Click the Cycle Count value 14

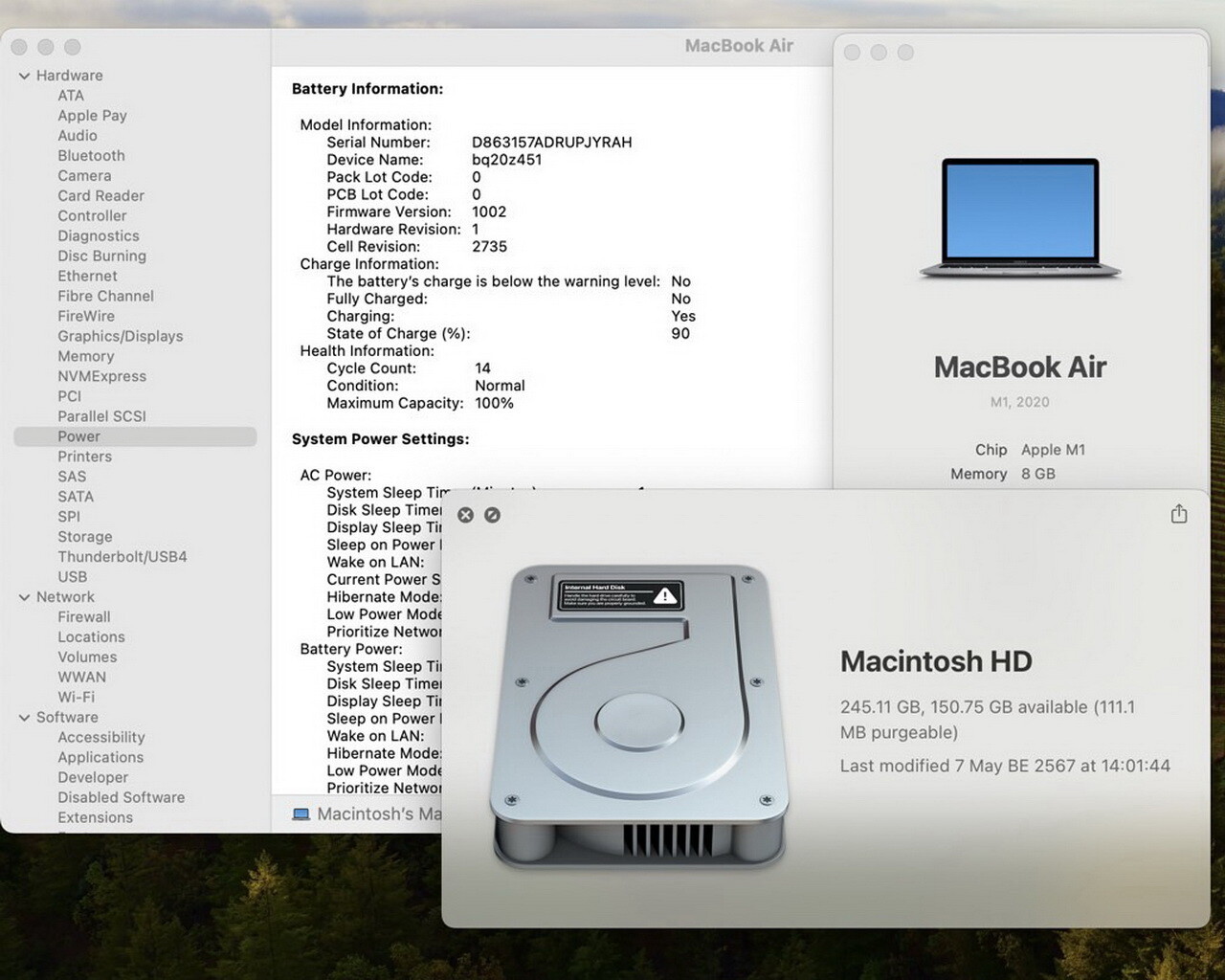482,369
